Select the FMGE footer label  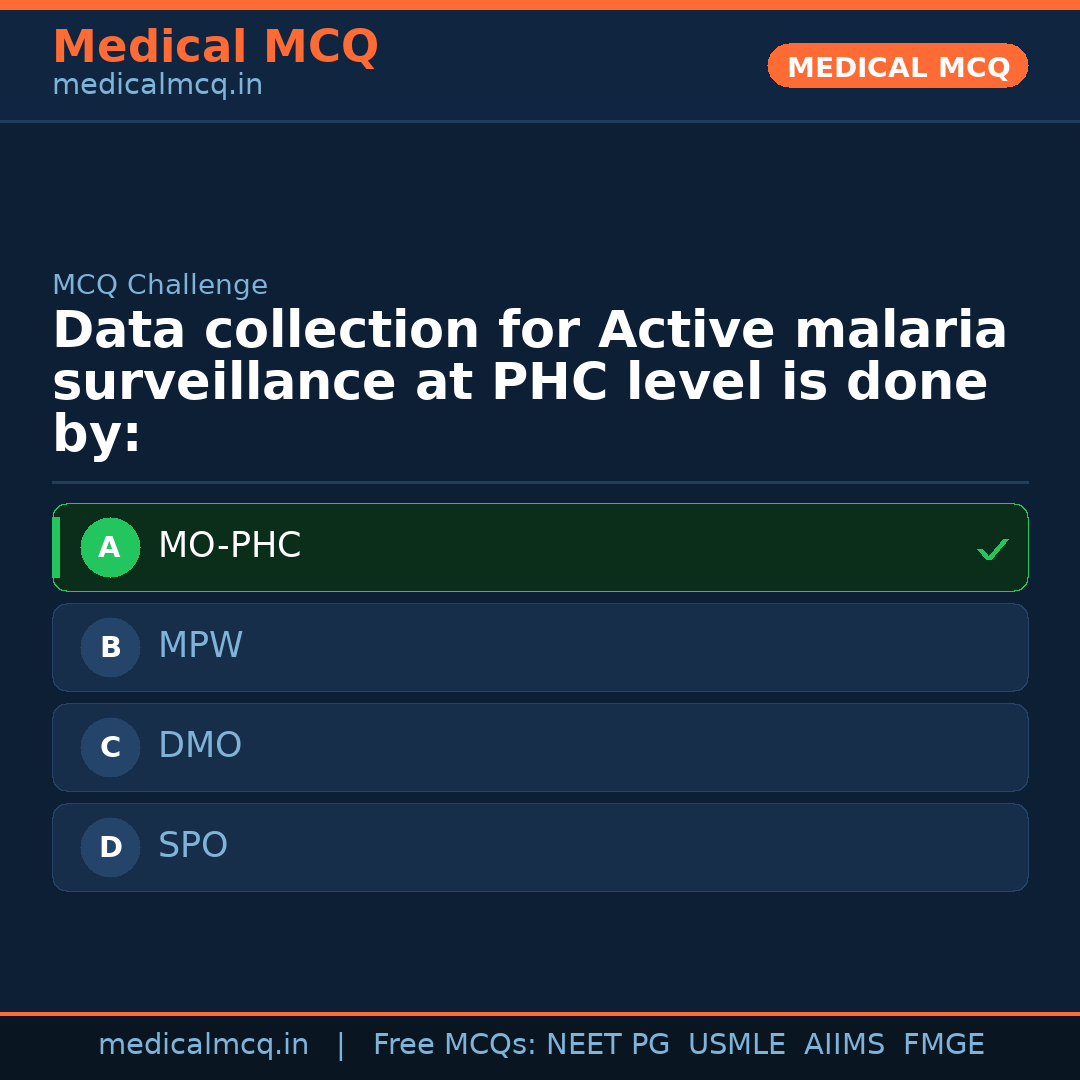click(943, 1045)
